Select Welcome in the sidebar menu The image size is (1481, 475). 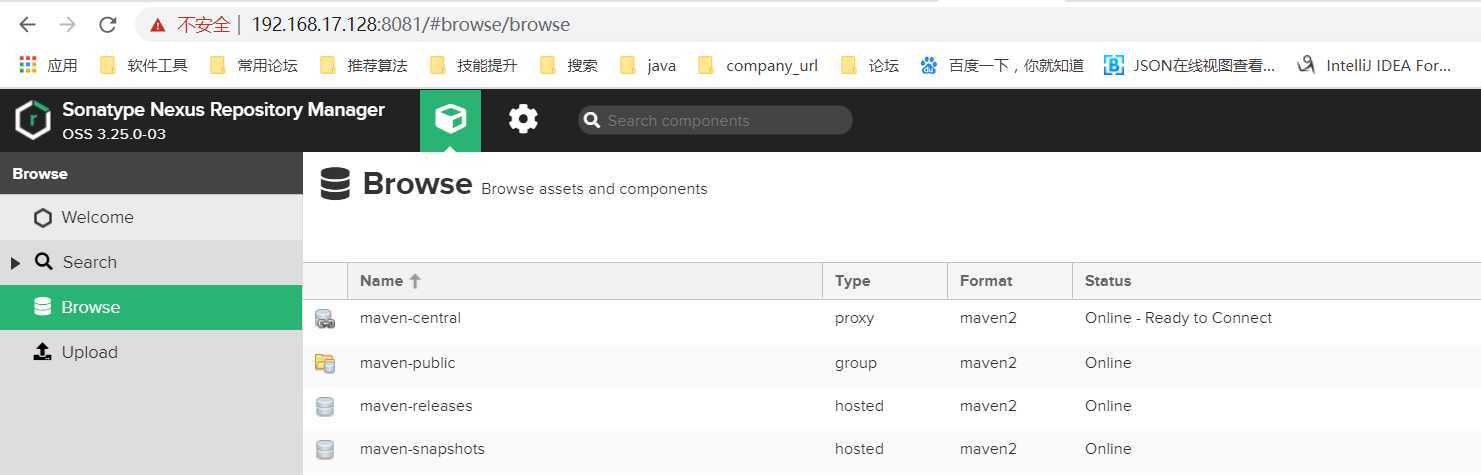(x=151, y=217)
